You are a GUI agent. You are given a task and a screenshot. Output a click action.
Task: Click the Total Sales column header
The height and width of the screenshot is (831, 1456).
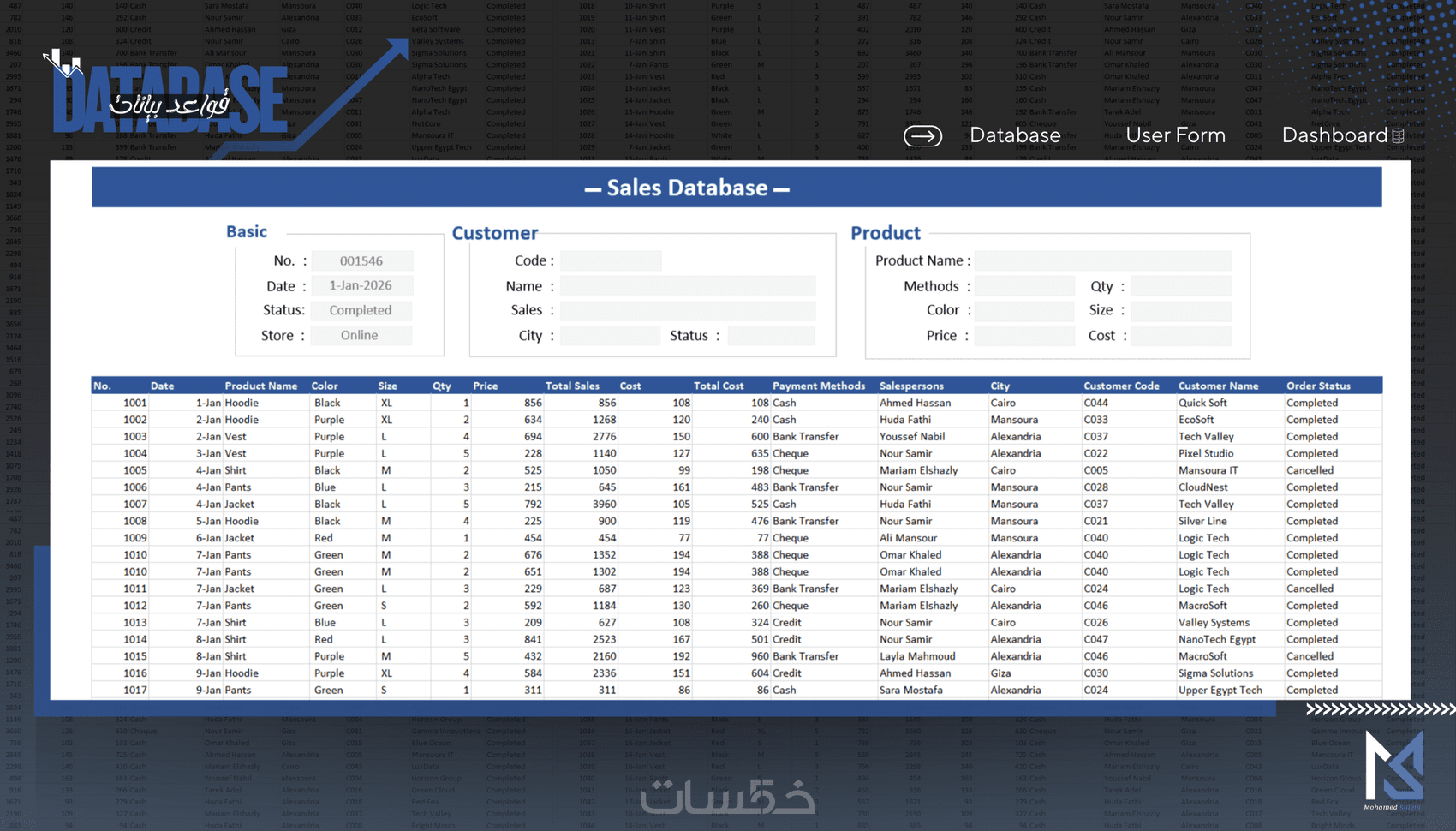[x=572, y=386]
